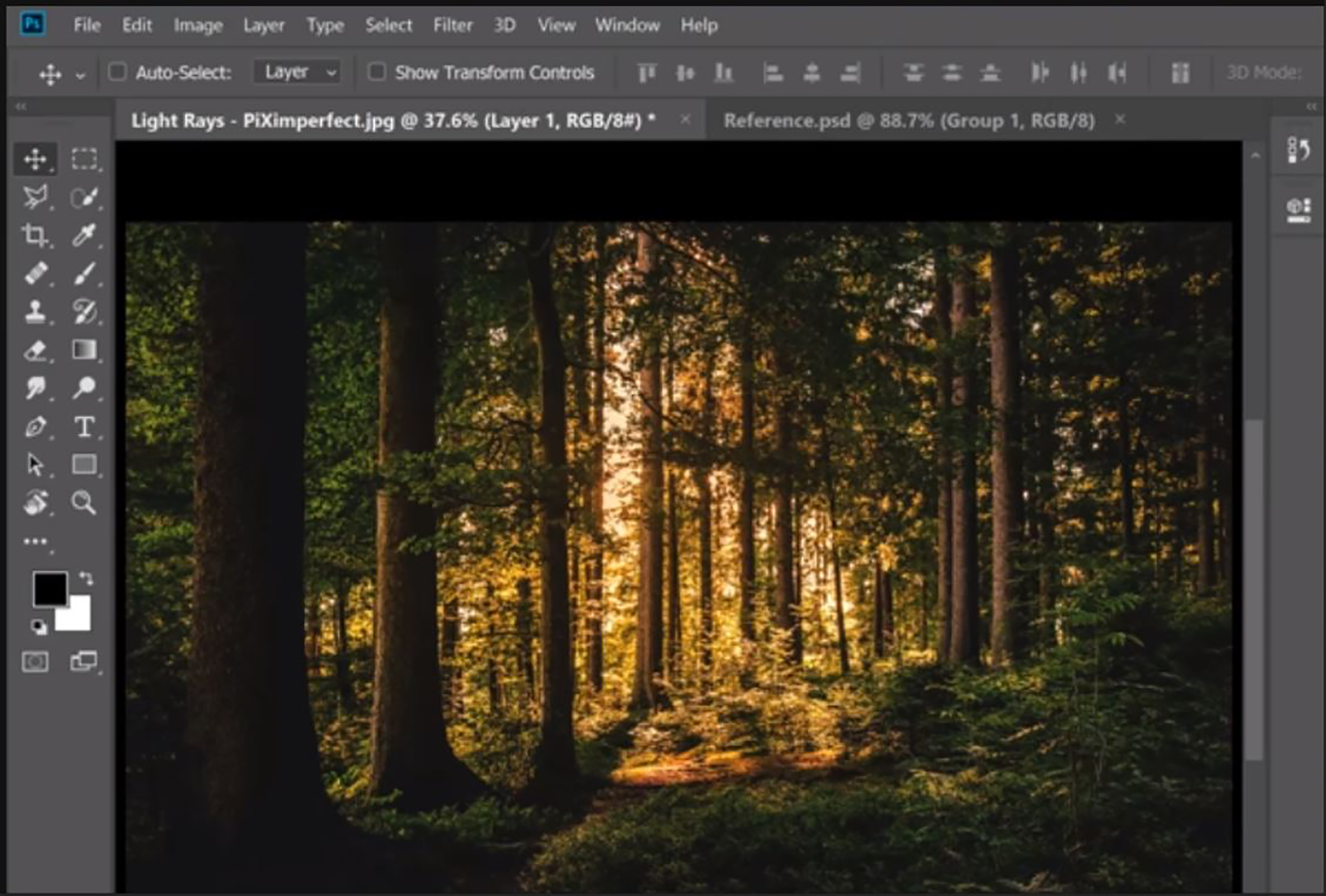This screenshot has width=1326, height=896.
Task: Align horizontal centers button
Action: 811,72
